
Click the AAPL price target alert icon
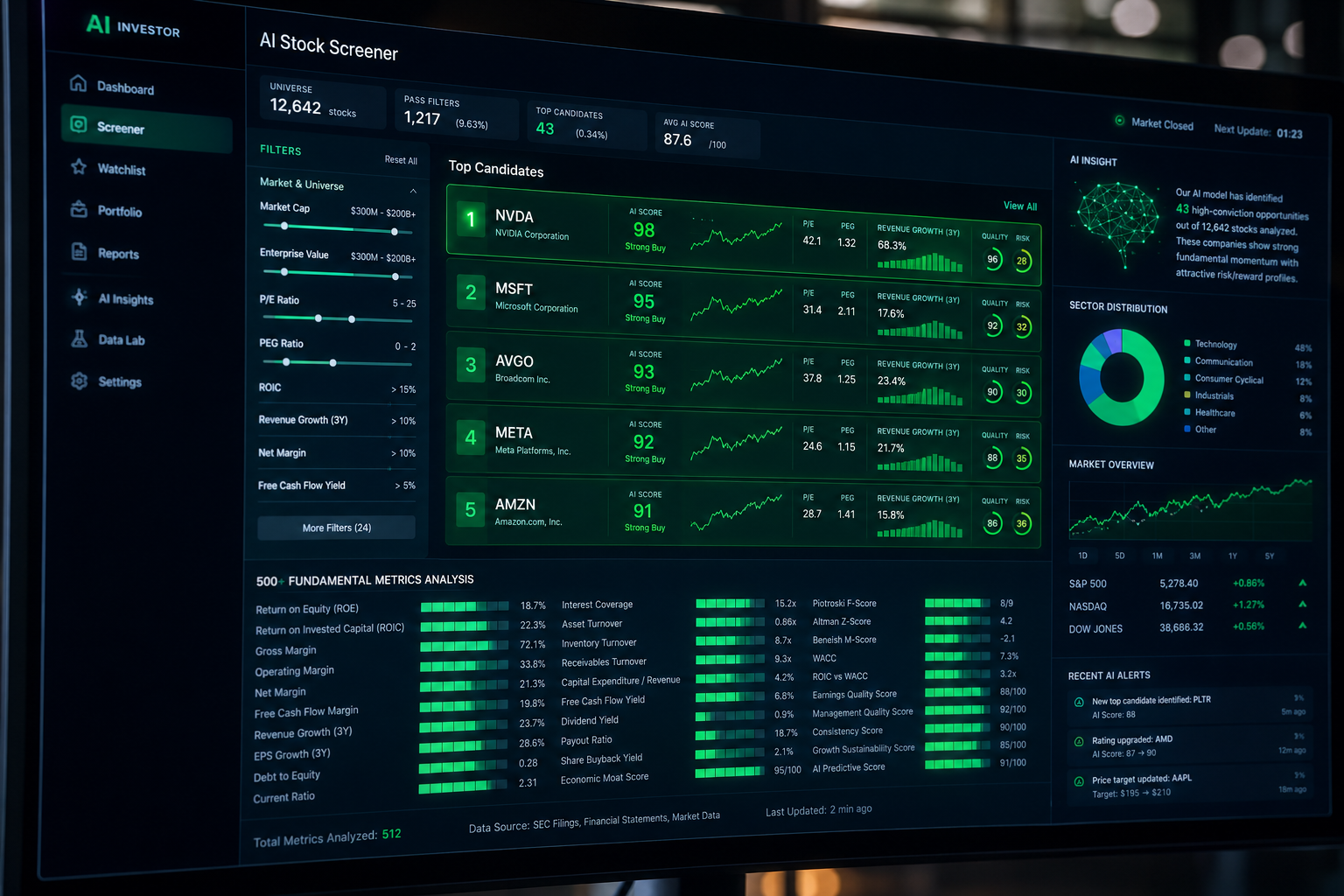click(x=1079, y=780)
